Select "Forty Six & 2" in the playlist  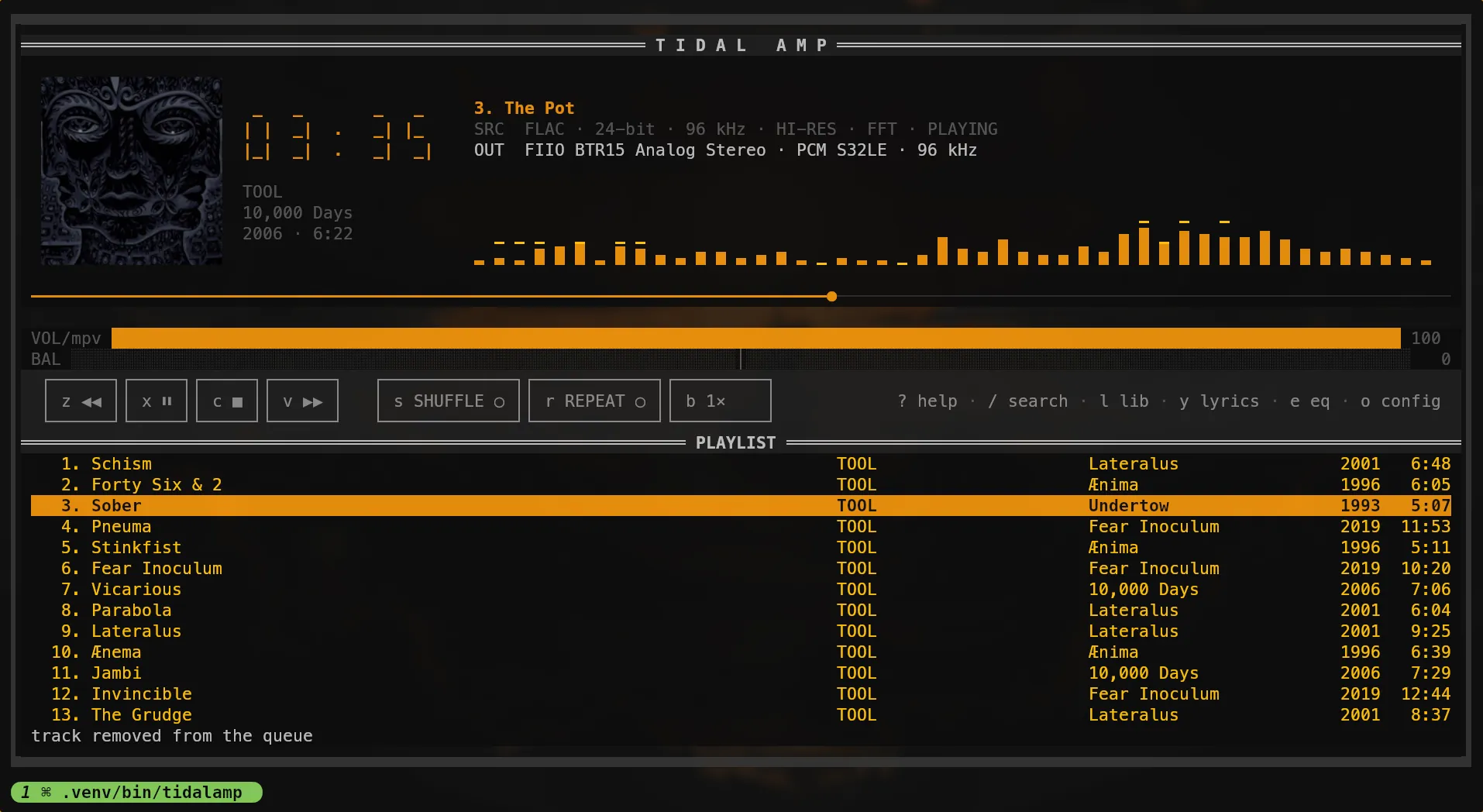pyautogui.click(x=741, y=484)
